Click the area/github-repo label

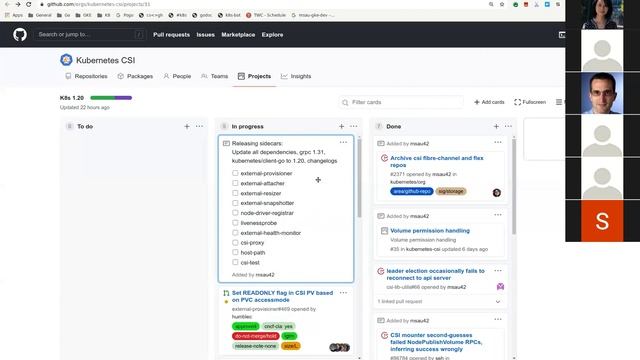point(411,191)
